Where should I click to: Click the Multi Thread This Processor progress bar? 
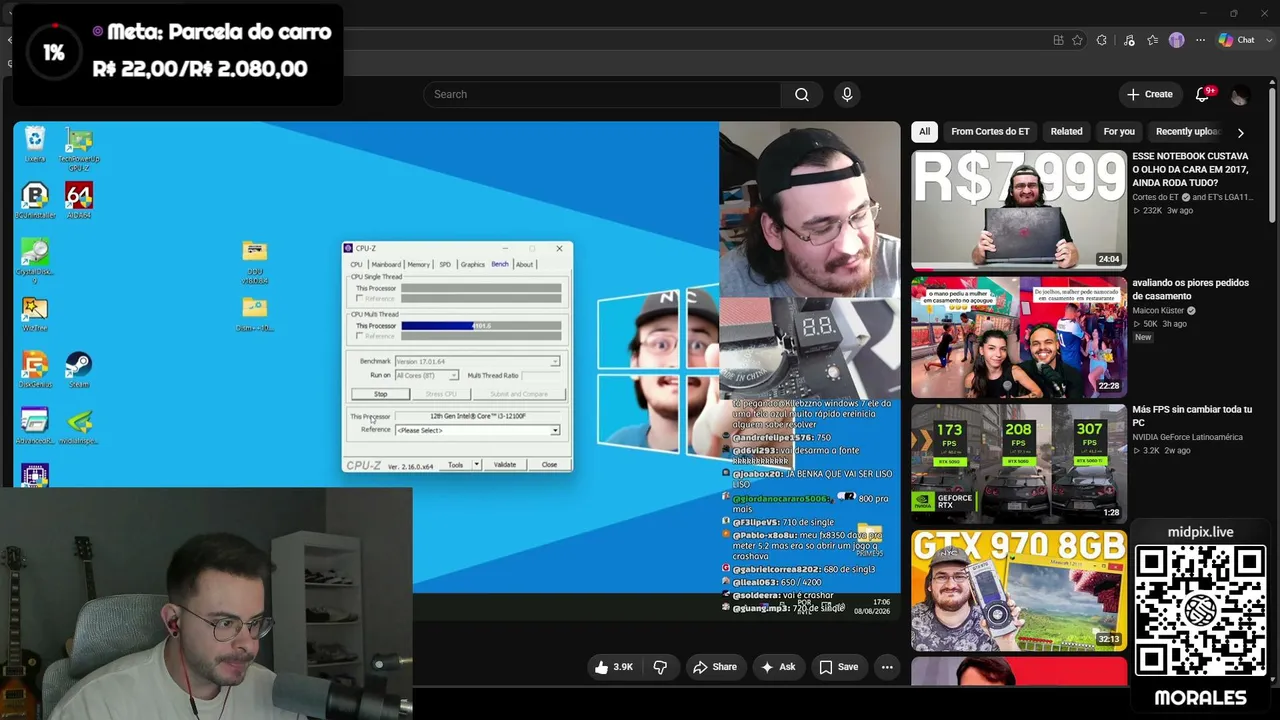[481, 326]
